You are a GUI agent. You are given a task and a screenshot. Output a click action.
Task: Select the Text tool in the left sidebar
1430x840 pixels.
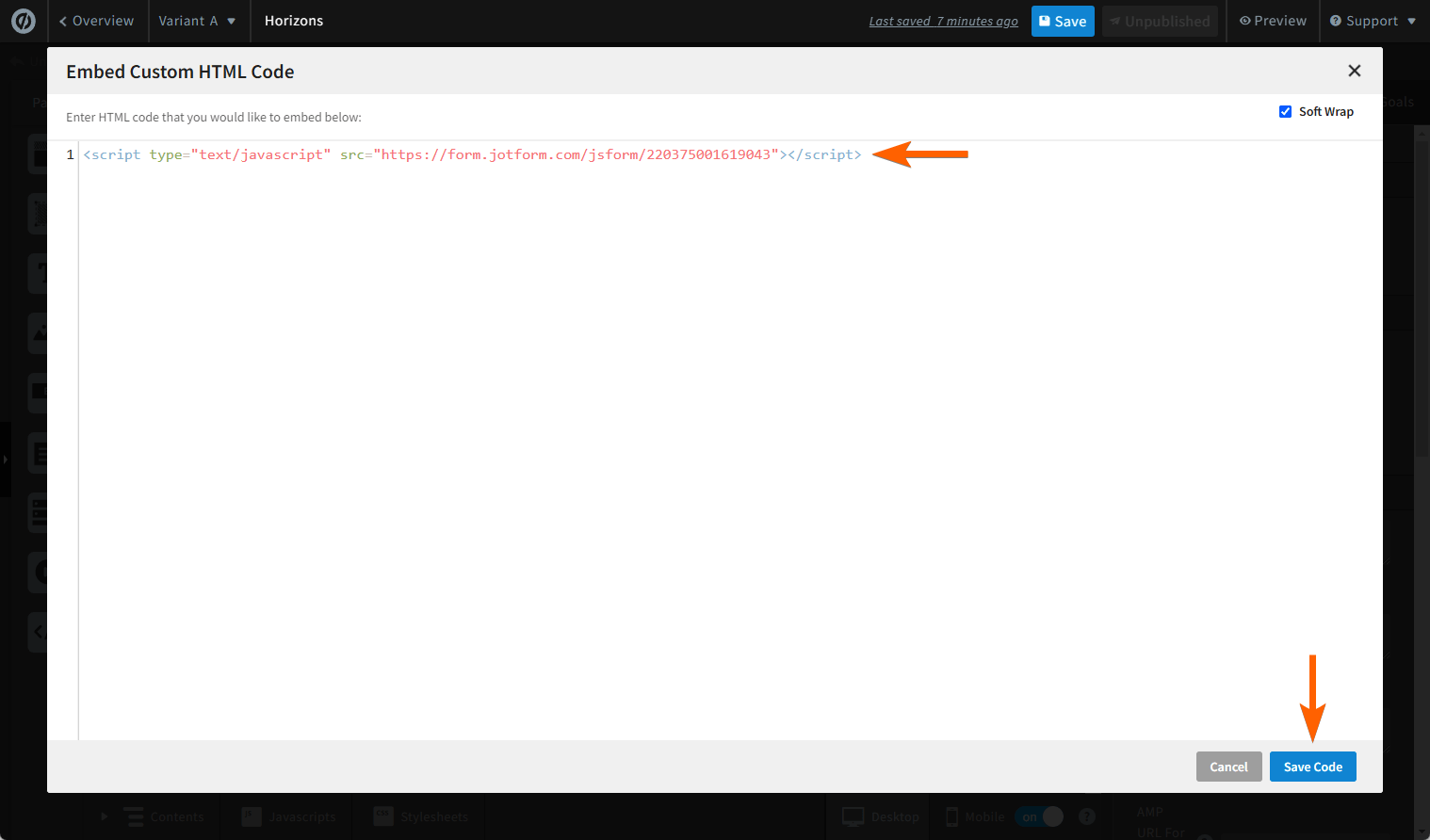(38, 273)
